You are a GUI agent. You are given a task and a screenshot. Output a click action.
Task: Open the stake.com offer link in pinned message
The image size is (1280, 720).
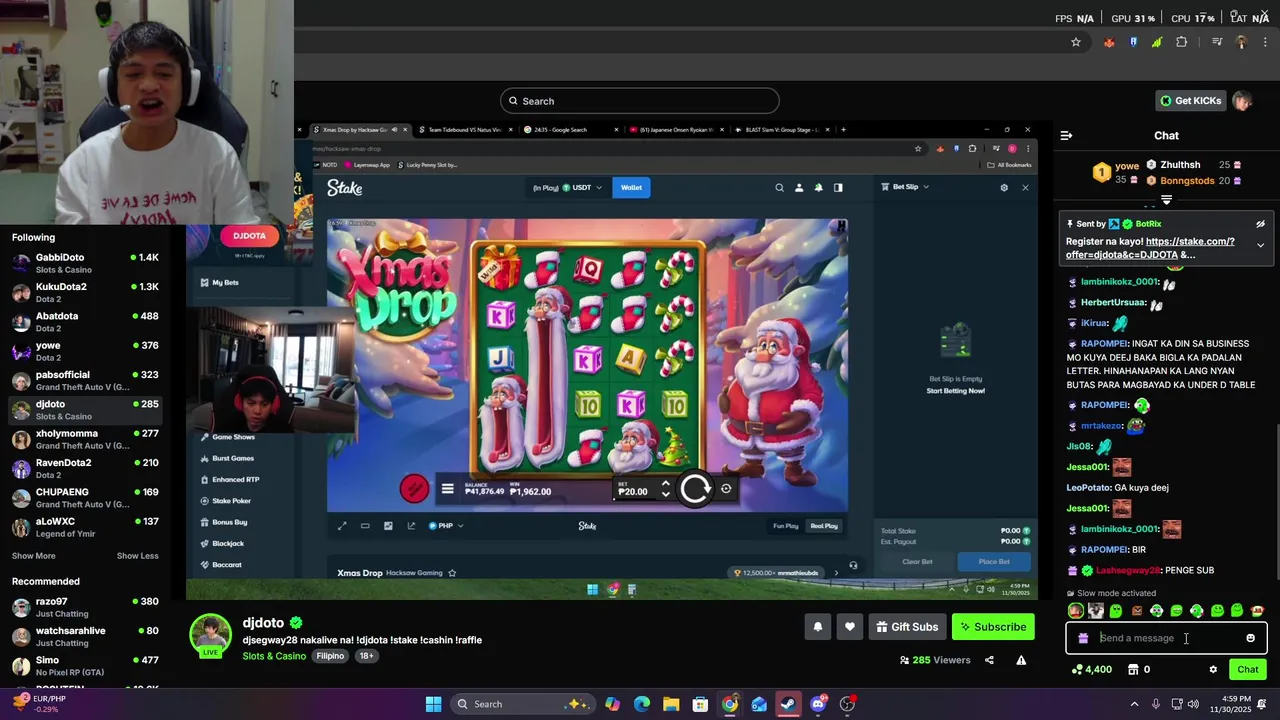point(1150,248)
